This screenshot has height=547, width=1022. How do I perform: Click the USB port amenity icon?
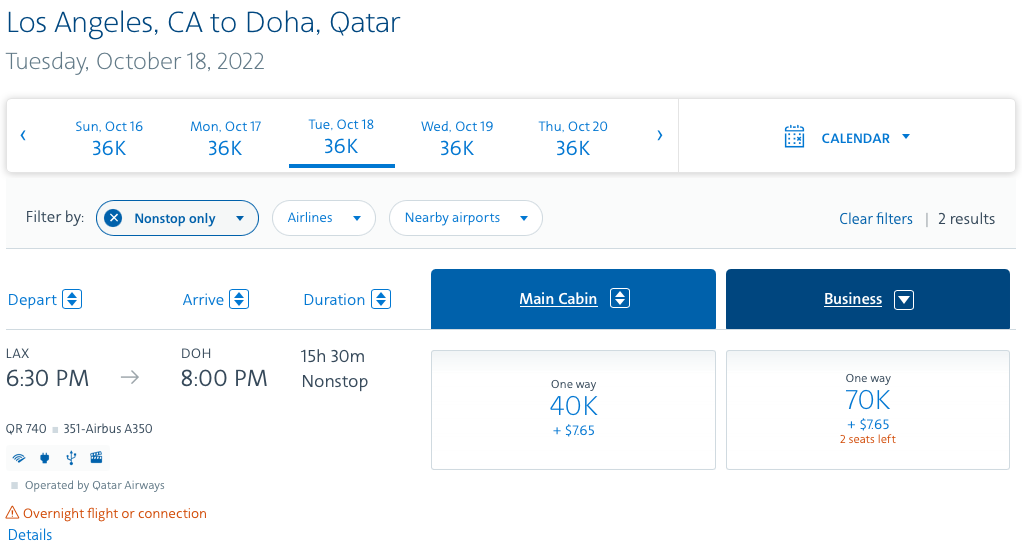point(70,458)
